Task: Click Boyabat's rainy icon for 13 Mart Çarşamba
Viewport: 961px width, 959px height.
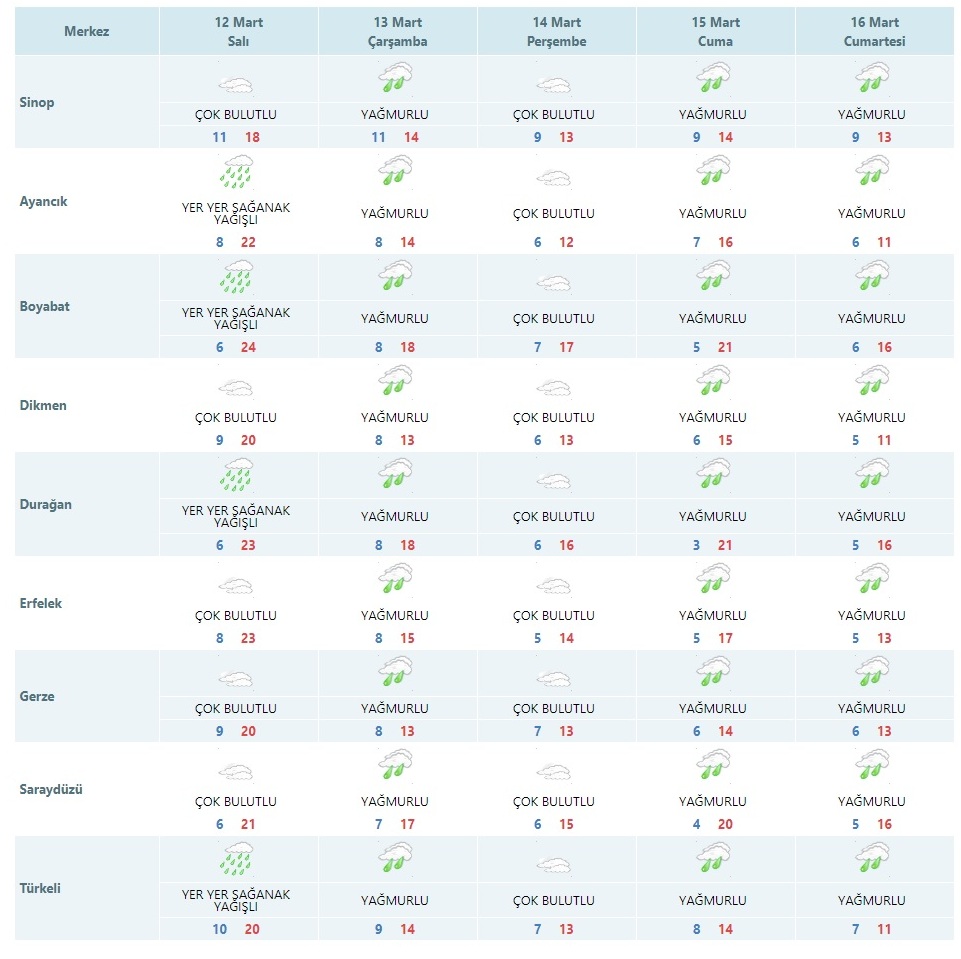Action: click(x=395, y=276)
